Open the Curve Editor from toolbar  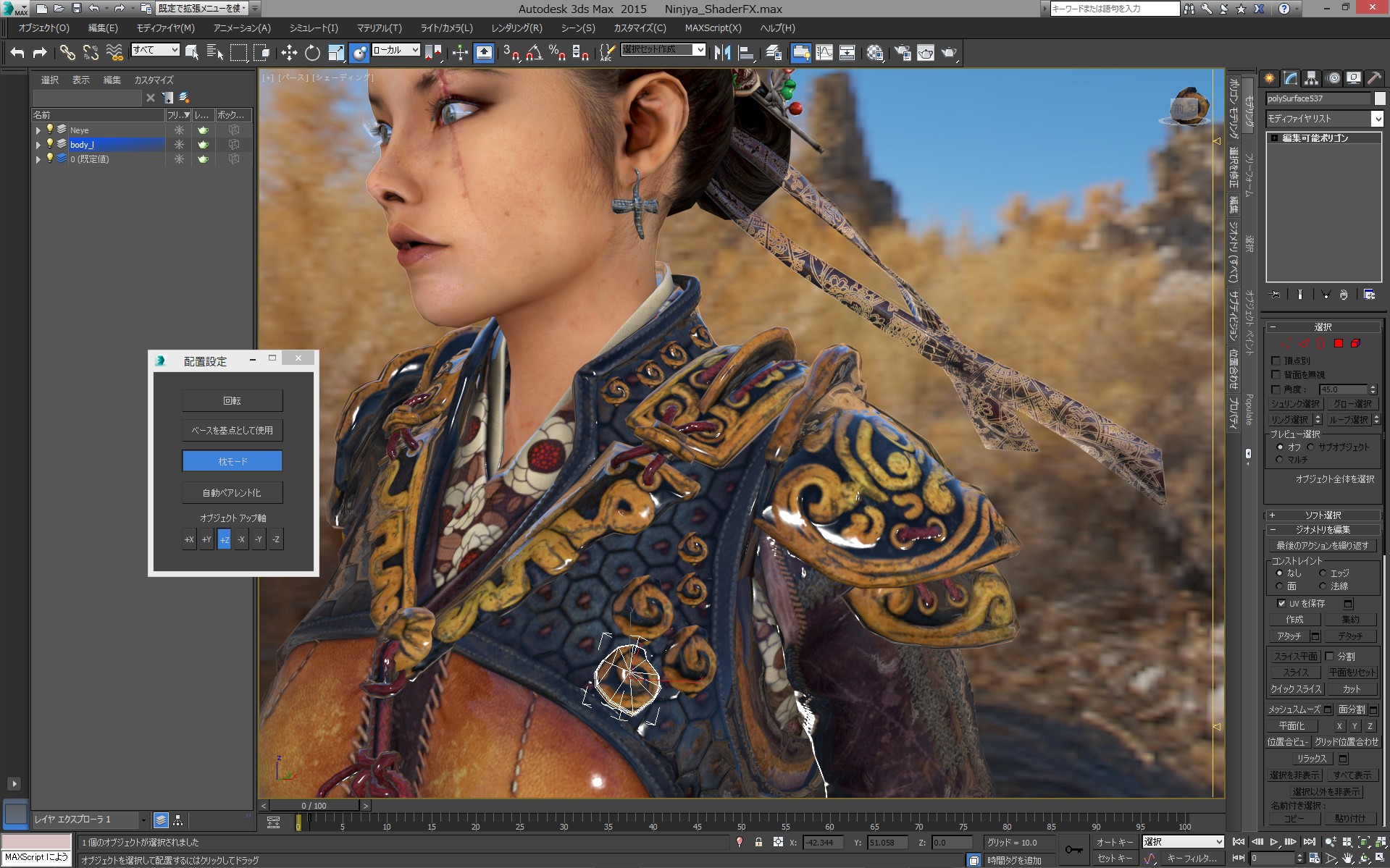point(824,53)
